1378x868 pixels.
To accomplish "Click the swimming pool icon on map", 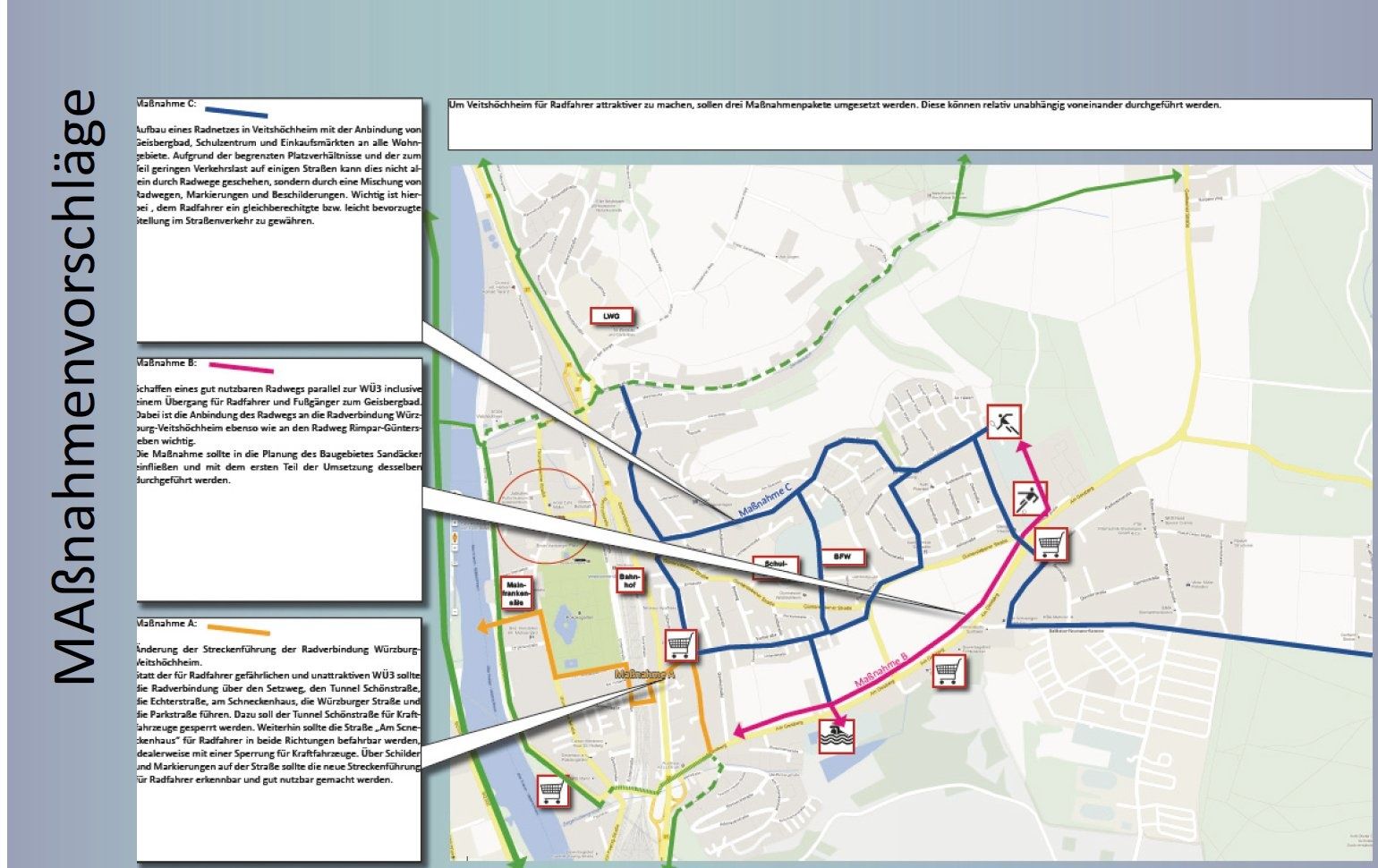I will (x=837, y=736).
